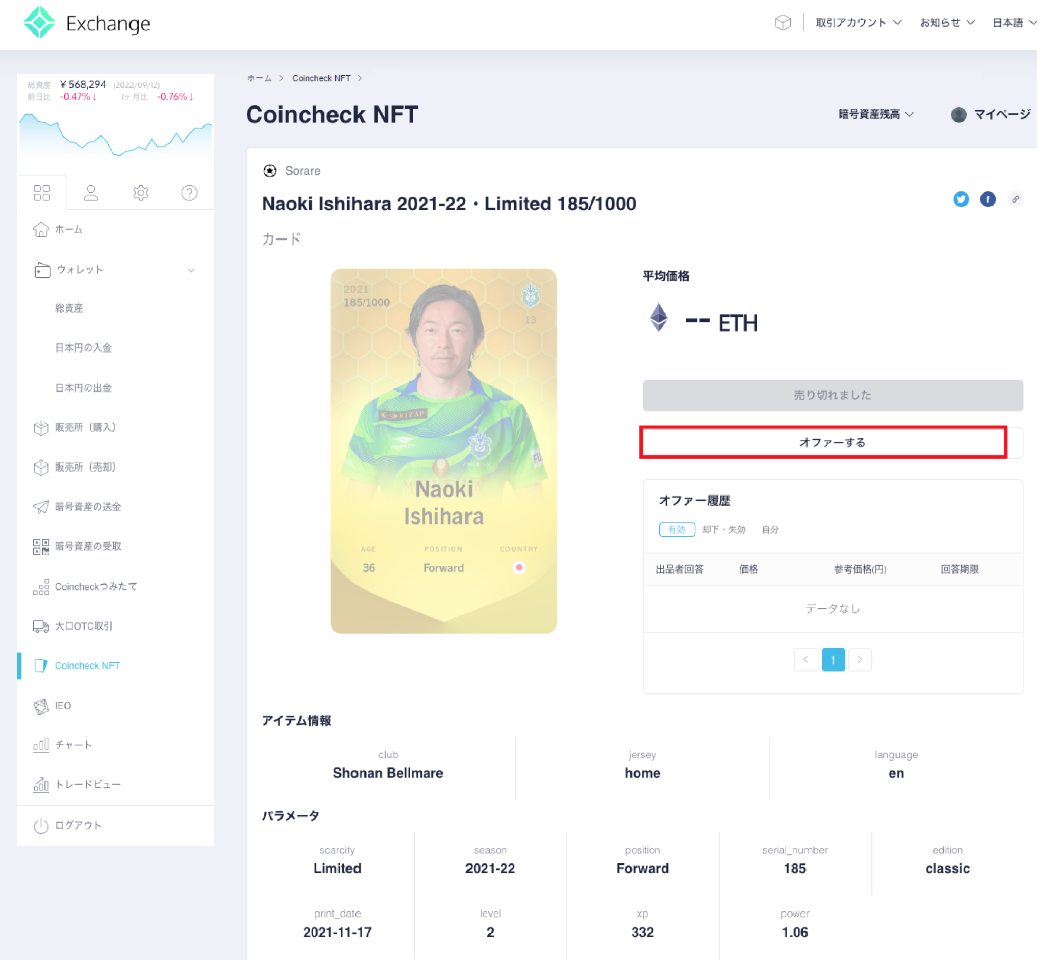Open 日本円の入金 in the sidebar
The width and height of the screenshot is (1042, 960).
(x=84, y=348)
